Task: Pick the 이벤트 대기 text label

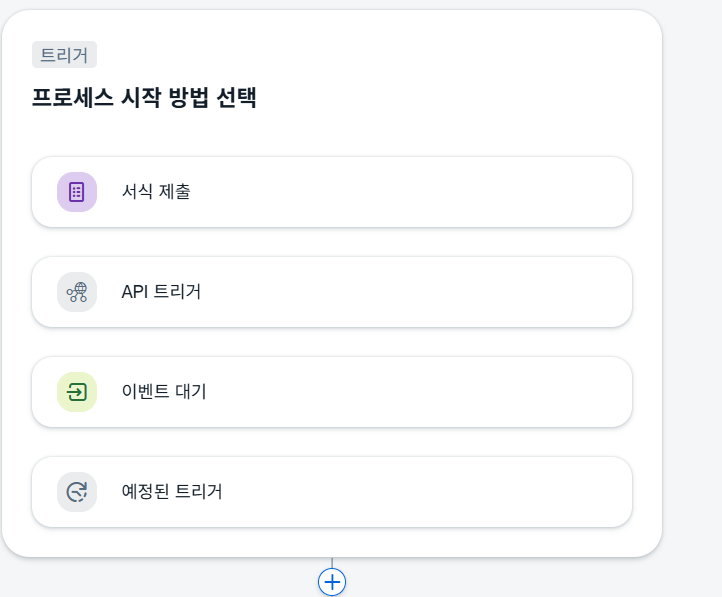Action: 164,391
